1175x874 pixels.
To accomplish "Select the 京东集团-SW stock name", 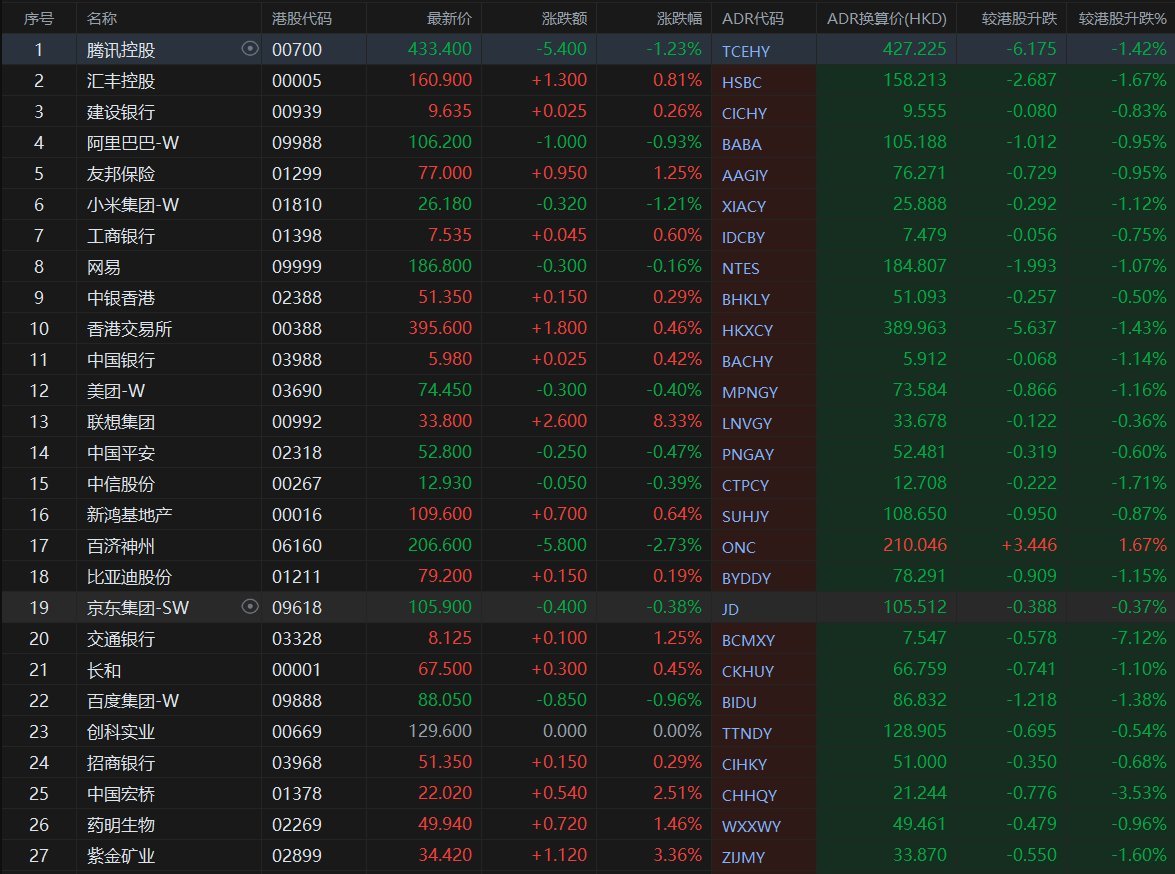I will [x=138, y=608].
